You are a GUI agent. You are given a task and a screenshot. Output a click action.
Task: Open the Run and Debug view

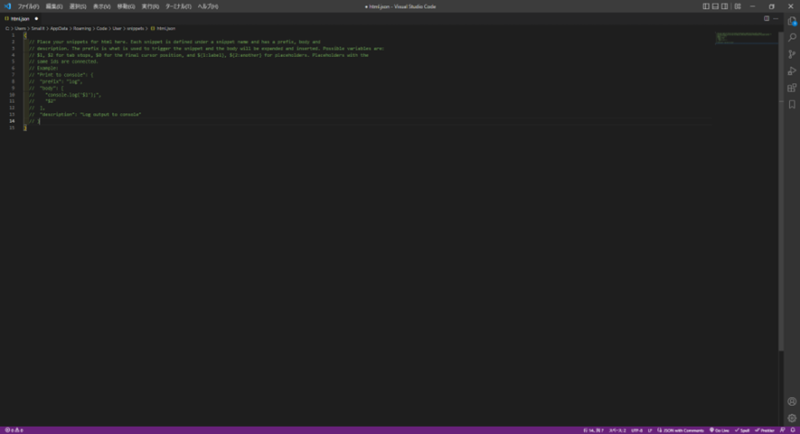[x=791, y=70]
